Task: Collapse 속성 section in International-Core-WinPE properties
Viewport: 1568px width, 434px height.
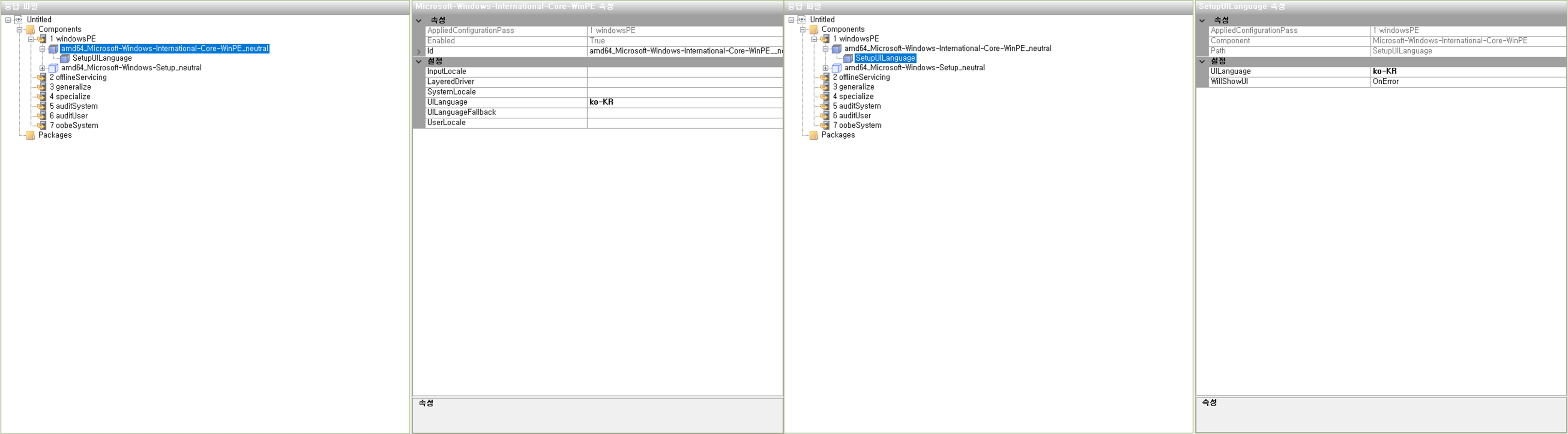Action: [419, 21]
